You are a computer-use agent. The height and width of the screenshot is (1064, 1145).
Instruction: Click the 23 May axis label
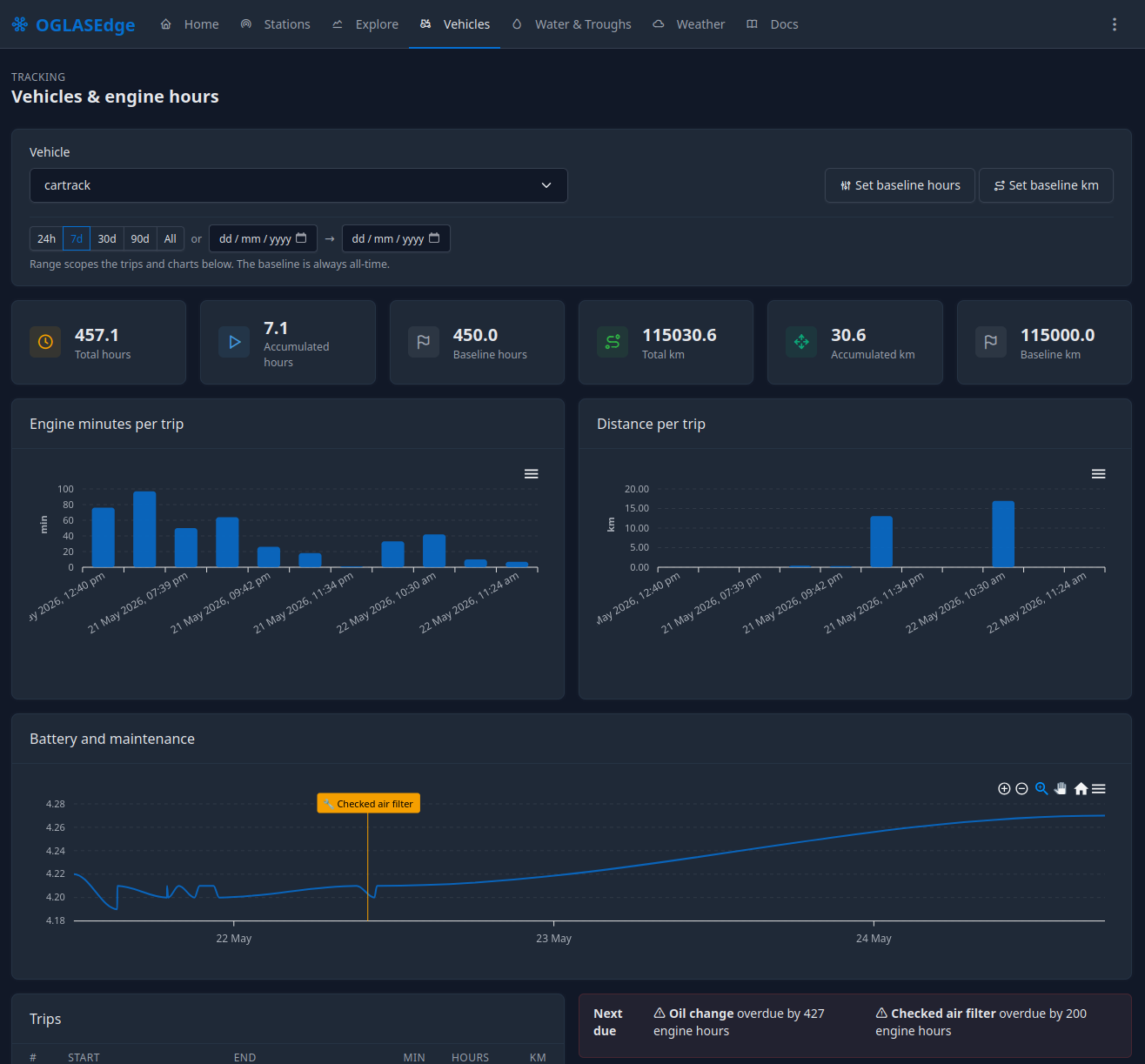[x=553, y=939]
